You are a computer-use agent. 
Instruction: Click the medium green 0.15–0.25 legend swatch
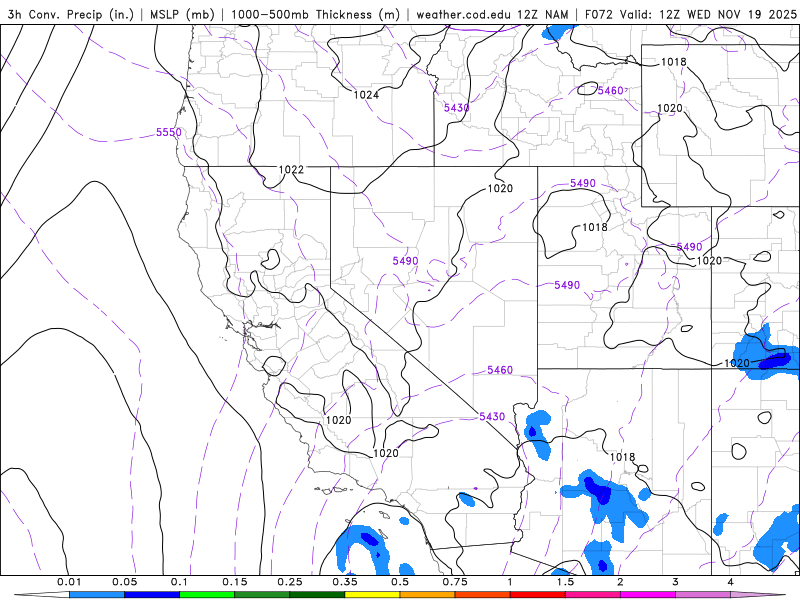click(x=262, y=595)
